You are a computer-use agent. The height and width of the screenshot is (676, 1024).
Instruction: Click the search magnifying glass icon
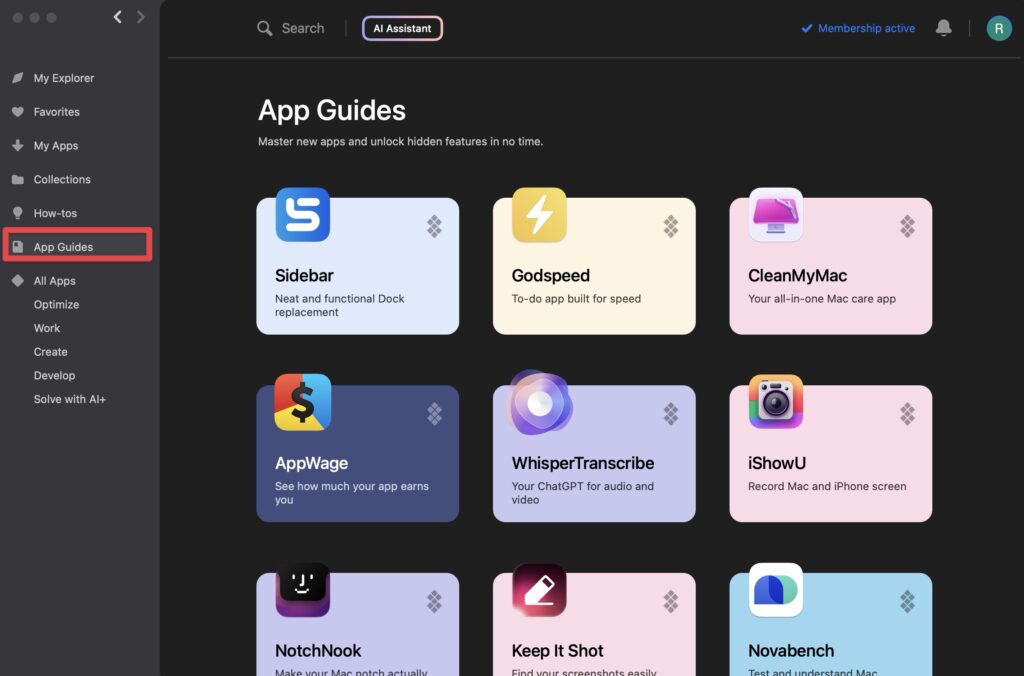coord(264,28)
